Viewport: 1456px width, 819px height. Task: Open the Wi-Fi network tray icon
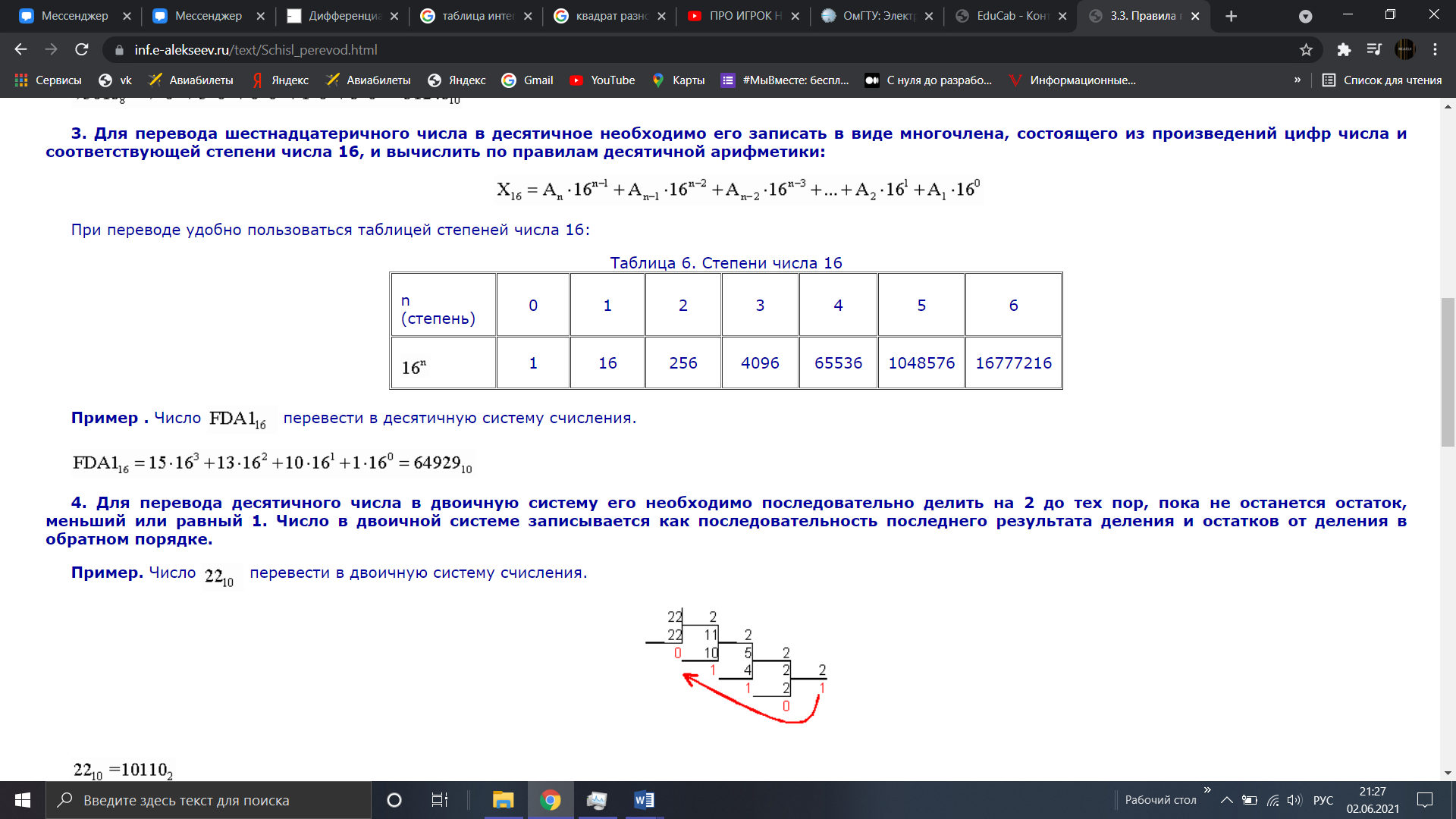click(x=1272, y=800)
